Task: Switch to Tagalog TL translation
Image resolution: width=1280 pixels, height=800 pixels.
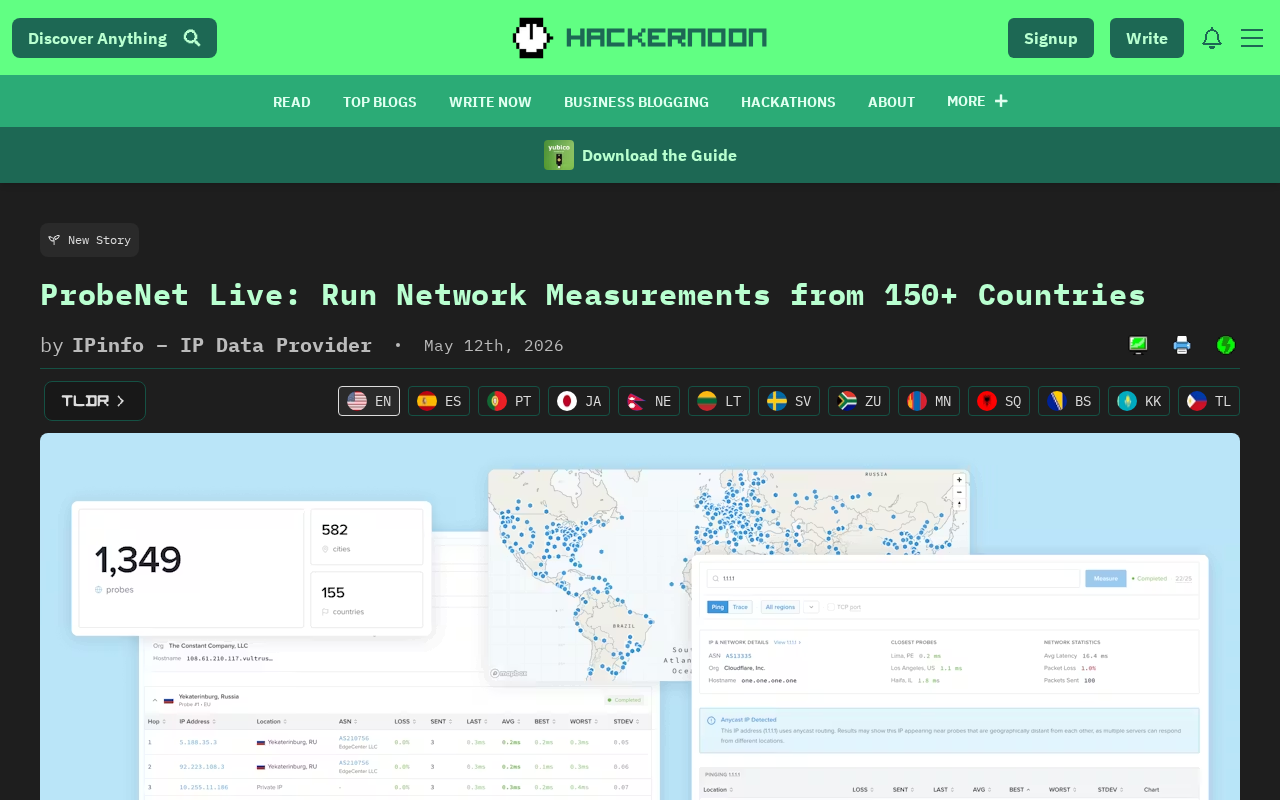Action: [x=1209, y=401]
